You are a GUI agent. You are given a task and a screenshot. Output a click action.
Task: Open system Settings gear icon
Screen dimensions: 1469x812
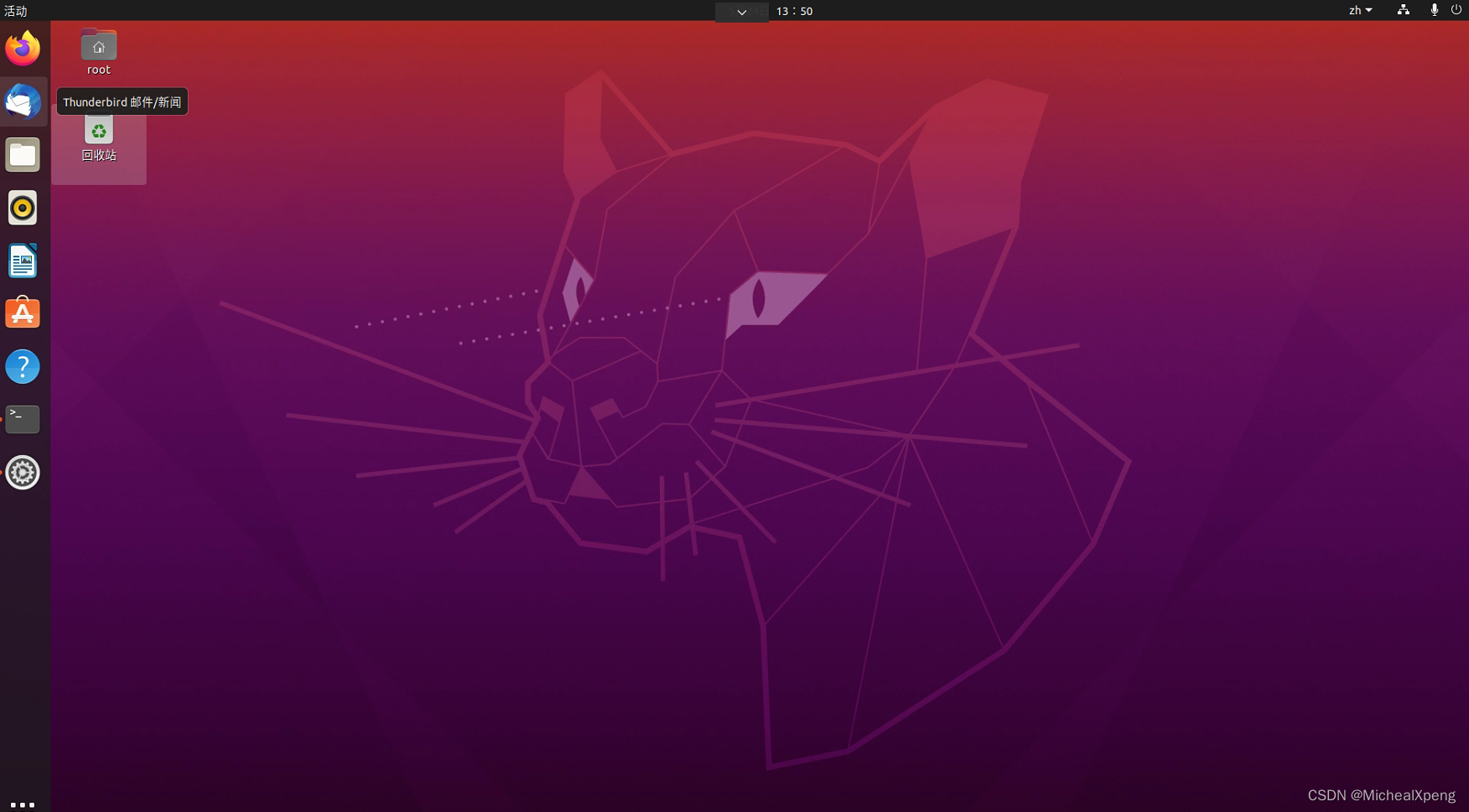[x=22, y=473]
